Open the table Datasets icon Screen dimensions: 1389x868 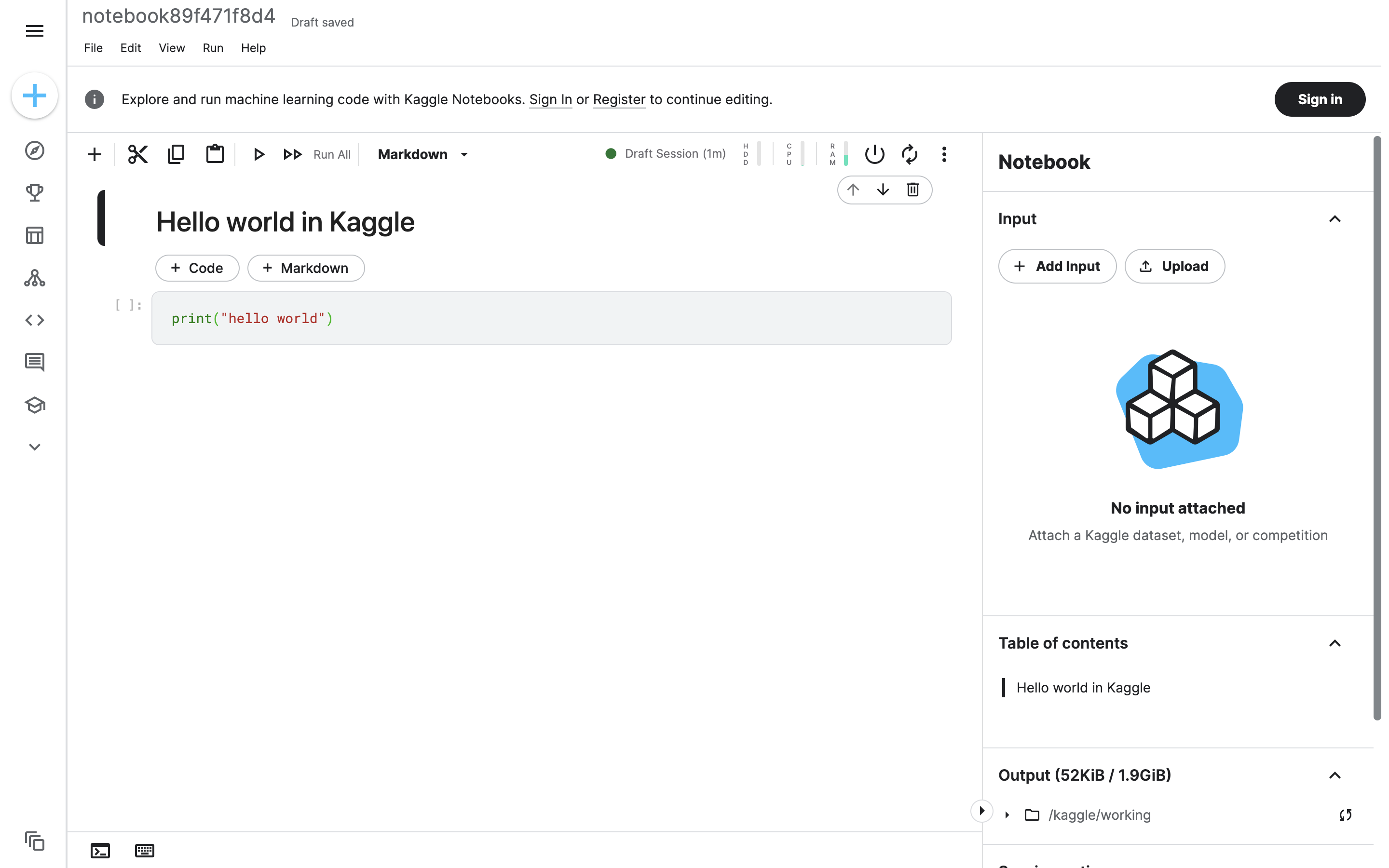[34, 235]
